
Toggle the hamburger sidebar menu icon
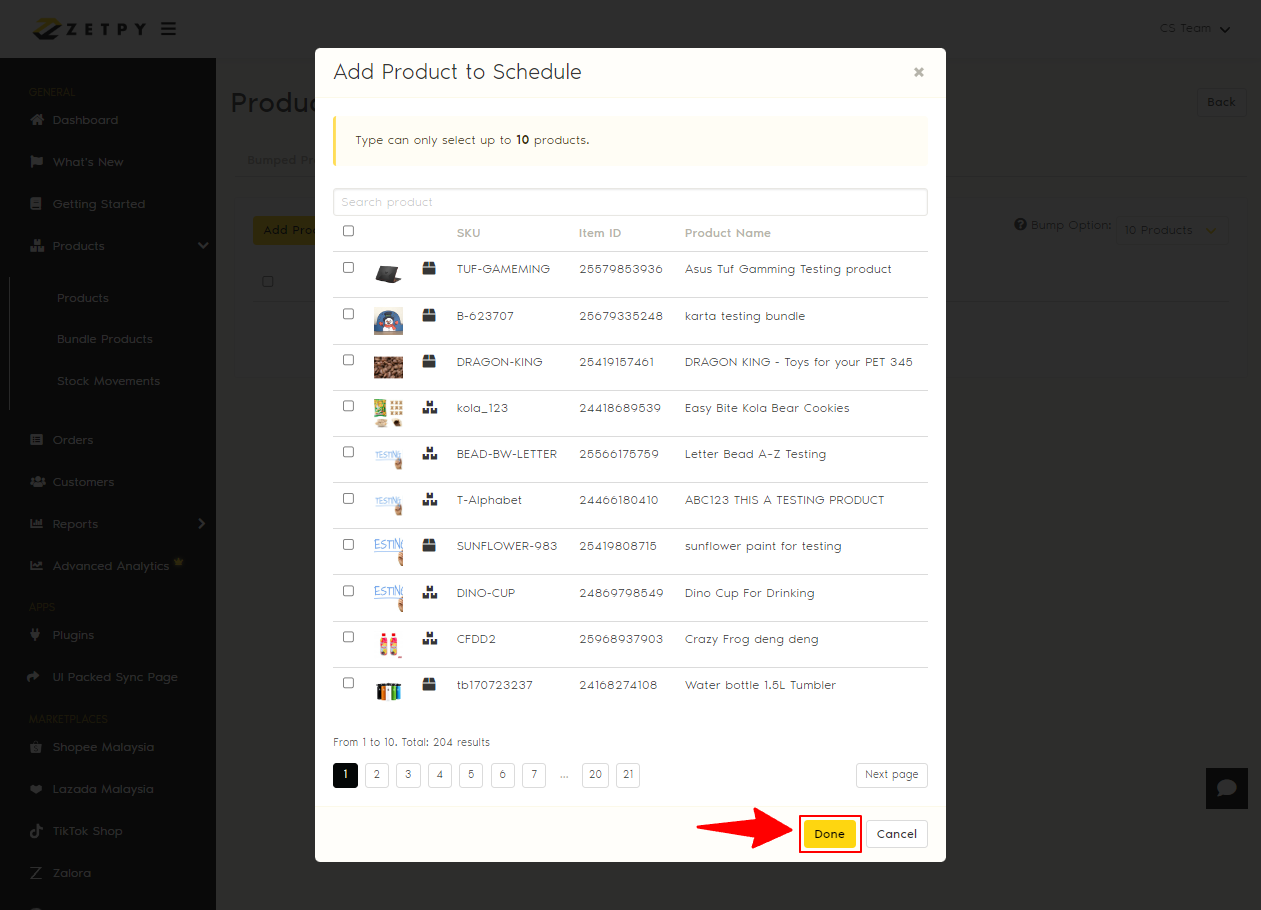(168, 29)
